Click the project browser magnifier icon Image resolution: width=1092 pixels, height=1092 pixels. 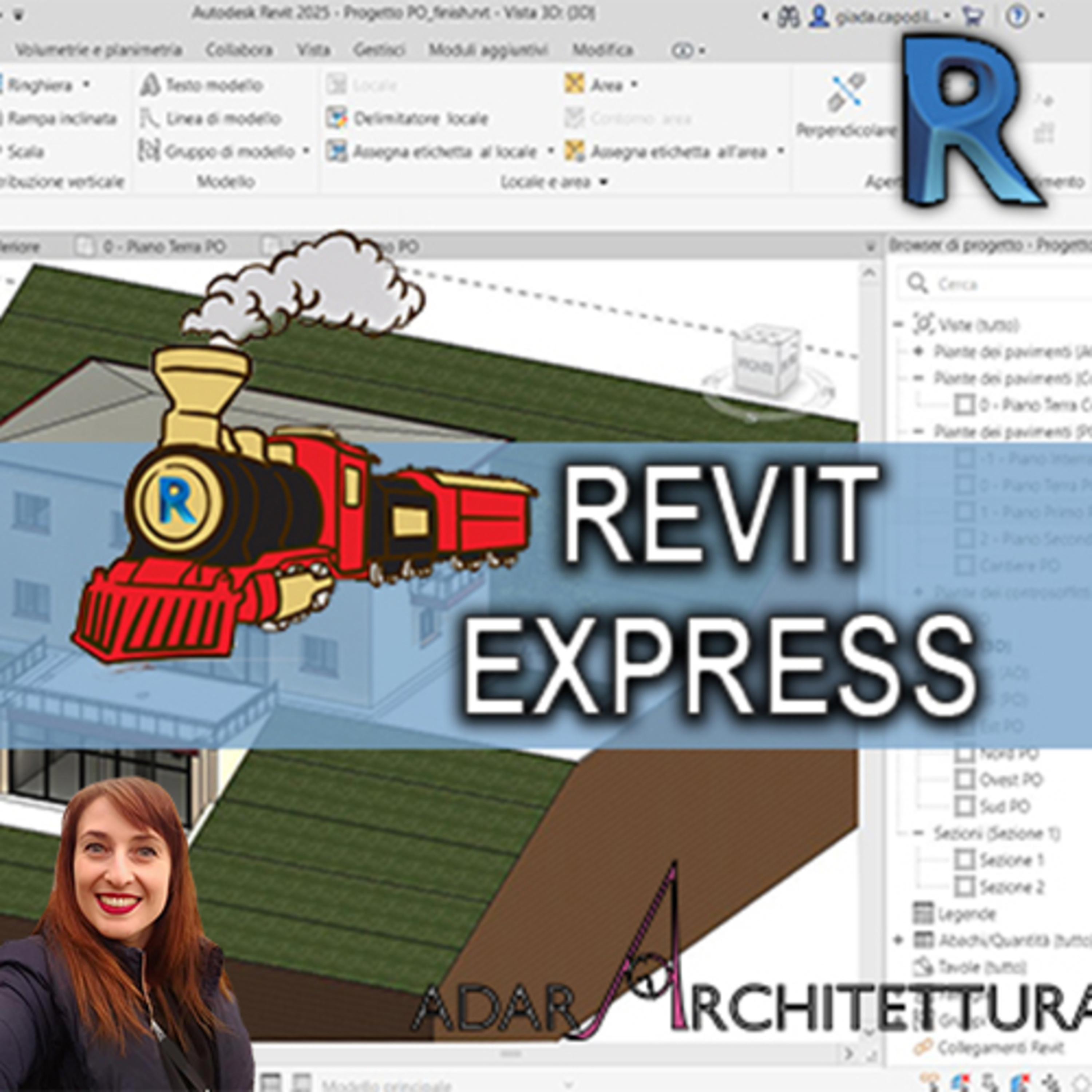point(917,283)
